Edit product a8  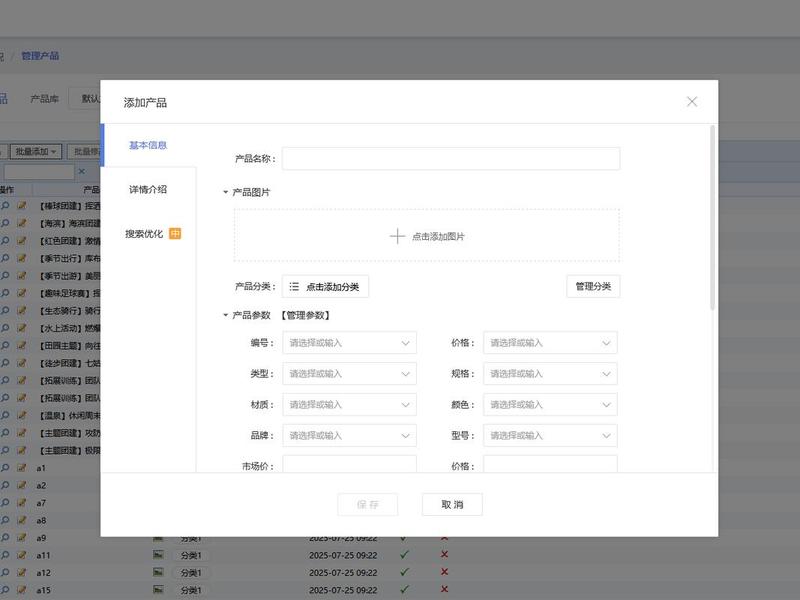[x=21, y=520]
